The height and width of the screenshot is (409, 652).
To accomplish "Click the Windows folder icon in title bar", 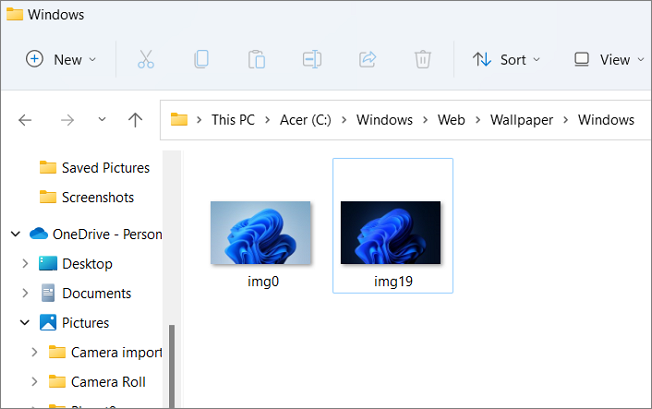I will pos(15,14).
